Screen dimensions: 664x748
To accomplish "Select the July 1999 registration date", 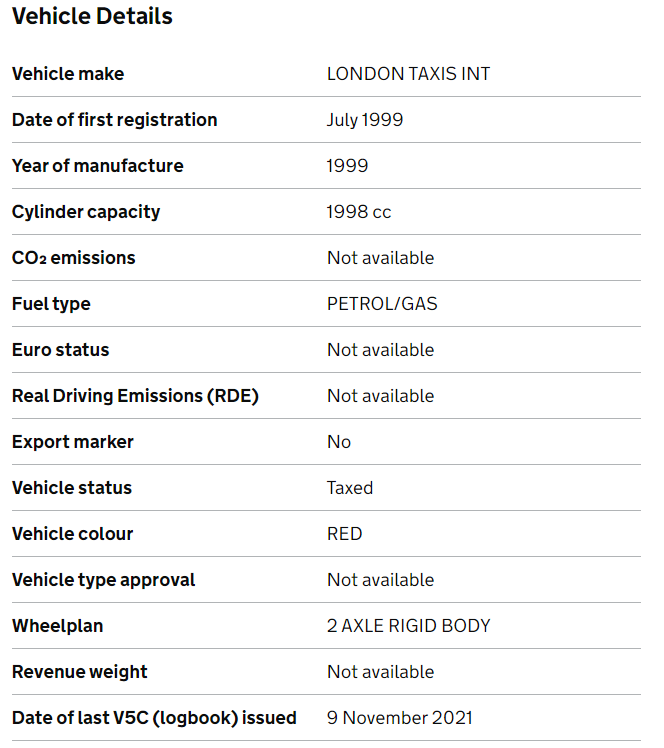I will [365, 120].
